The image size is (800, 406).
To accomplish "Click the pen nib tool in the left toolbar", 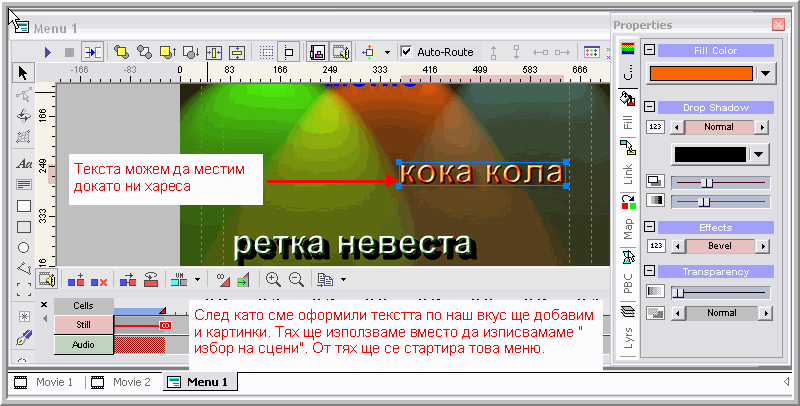I will tap(24, 337).
